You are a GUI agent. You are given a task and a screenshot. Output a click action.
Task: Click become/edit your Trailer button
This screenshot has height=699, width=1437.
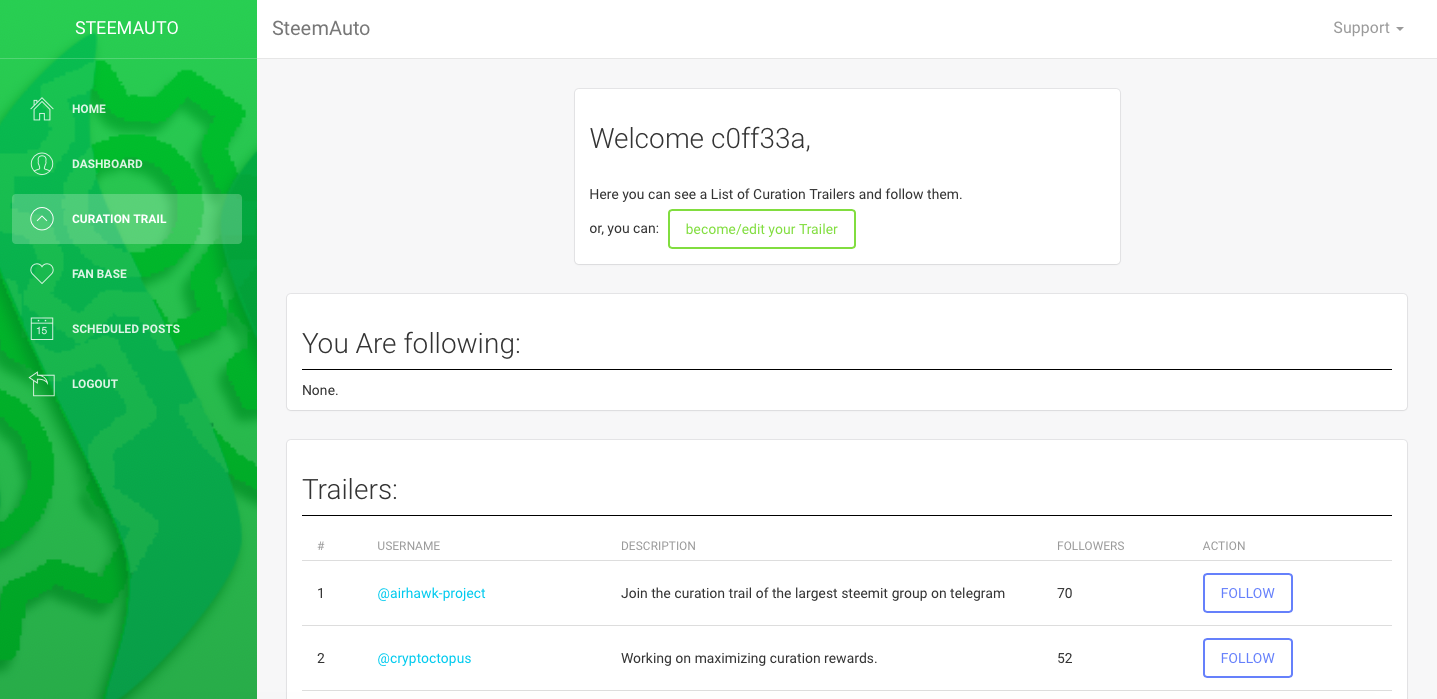click(762, 229)
